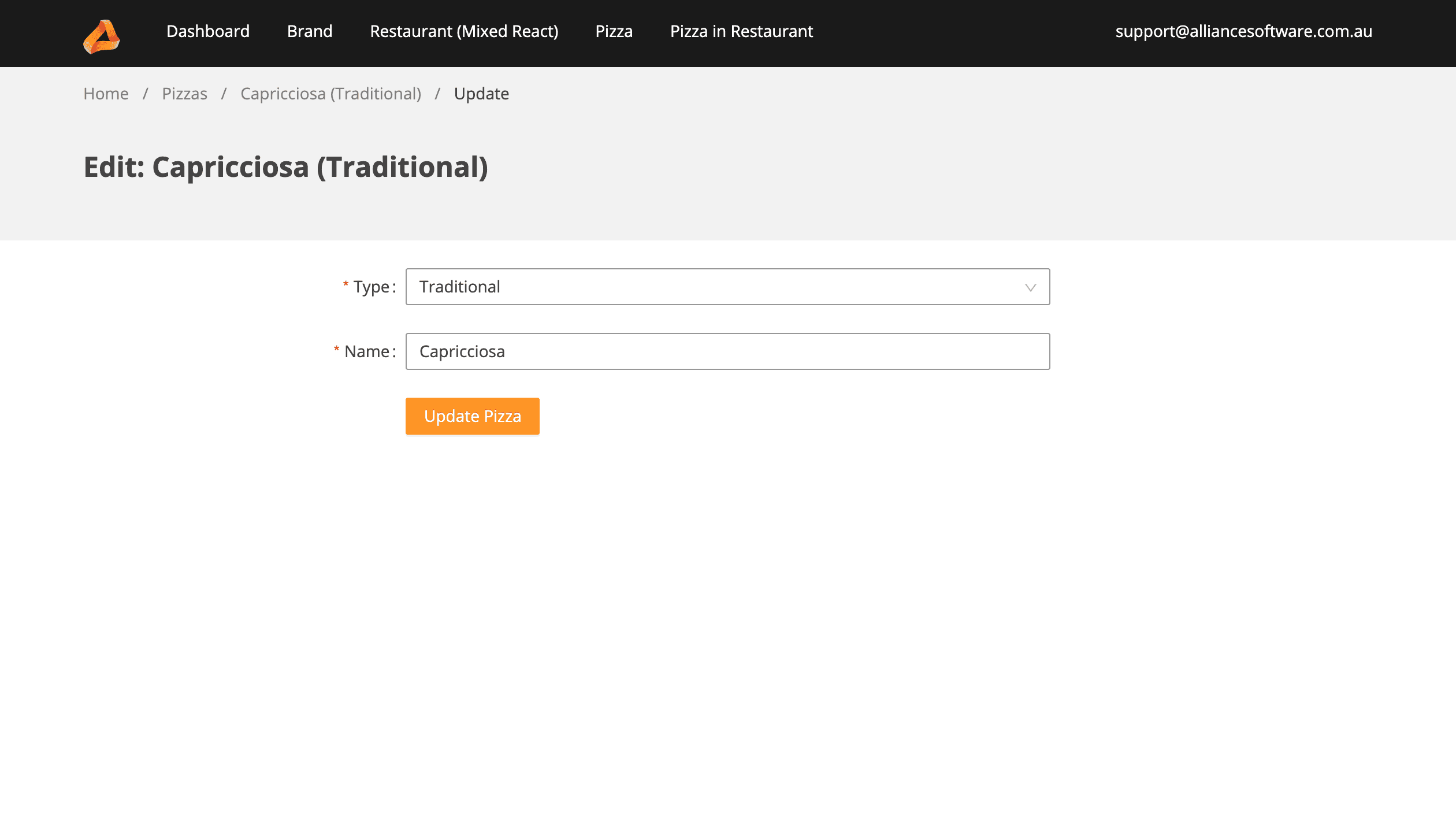Screen dimensions: 1456x815
Task: Click the Name field label
Action: 367,351
